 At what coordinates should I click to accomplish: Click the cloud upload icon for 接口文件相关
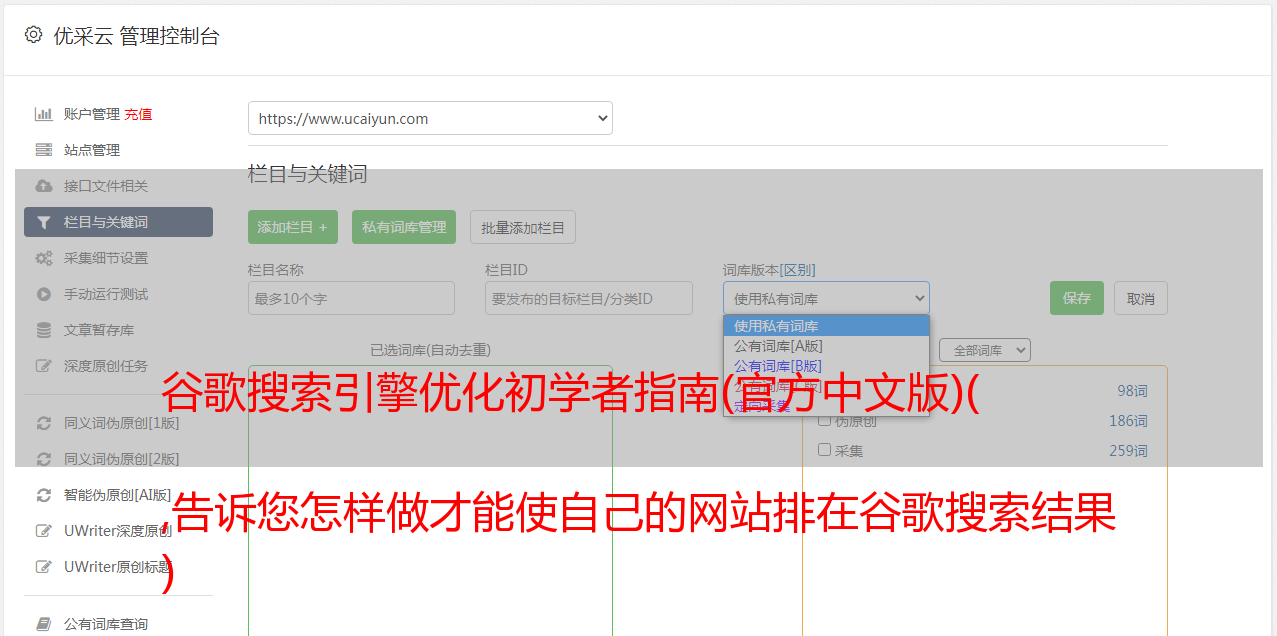[x=43, y=186]
